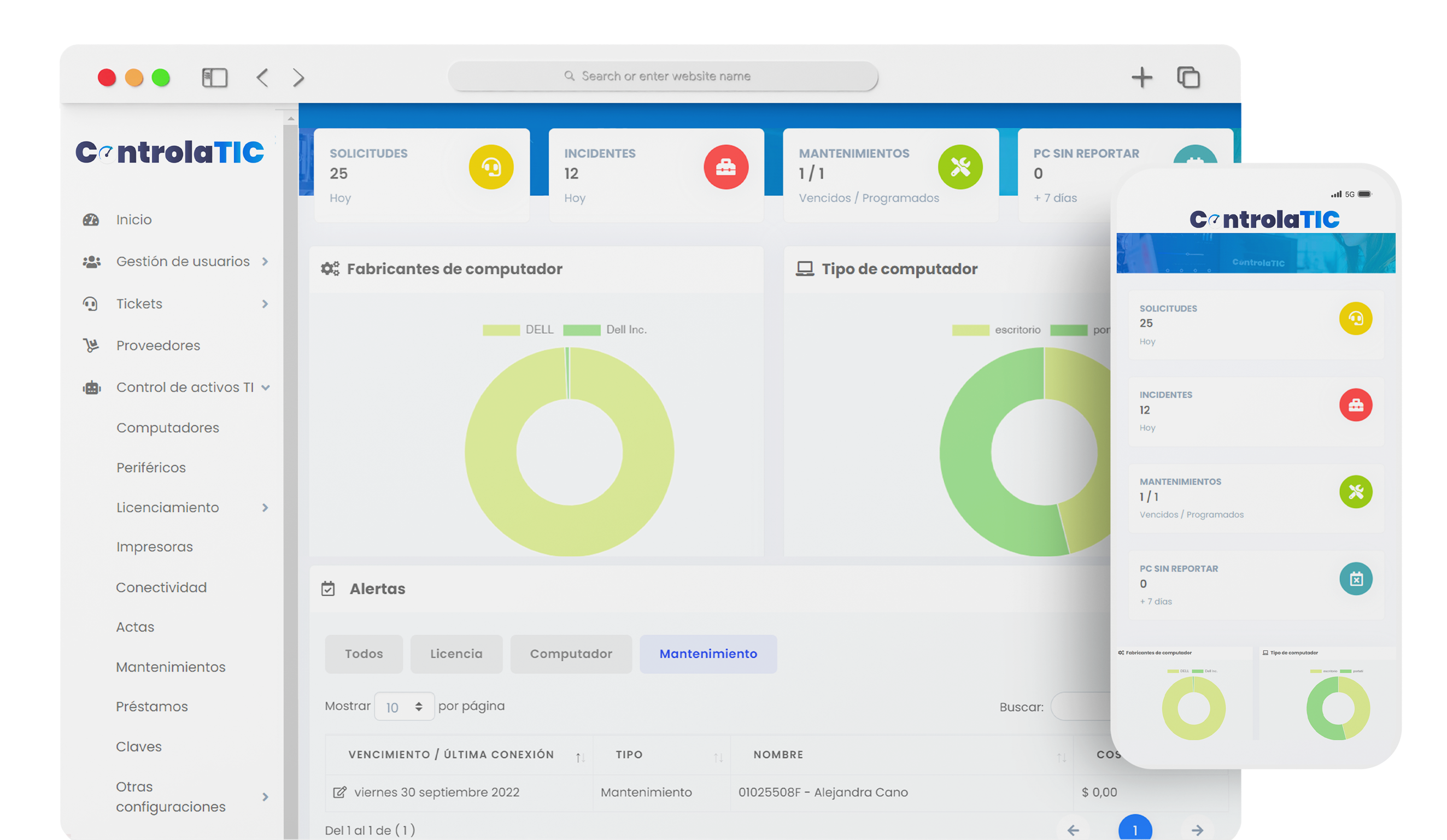Click Tipo de computador donut thumbnail on phone
The width and height of the screenshot is (1447, 840).
coord(1338,708)
